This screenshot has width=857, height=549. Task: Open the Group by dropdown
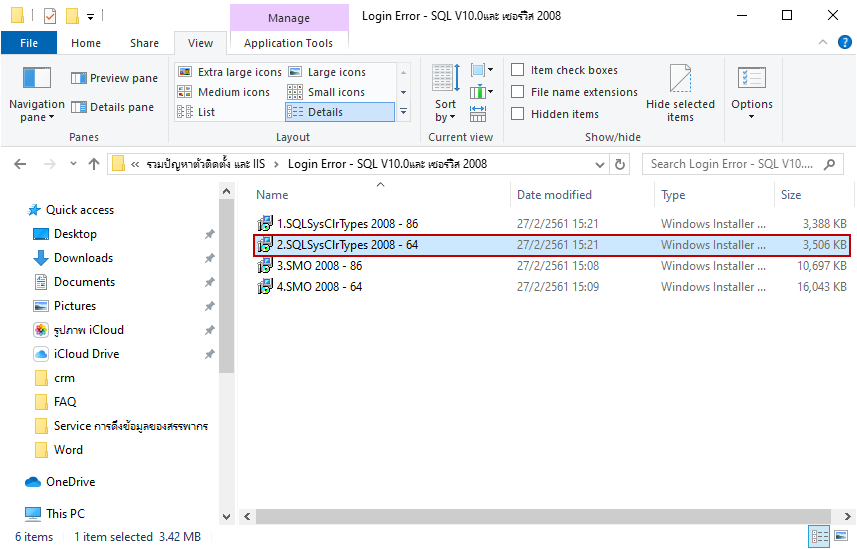(x=482, y=70)
